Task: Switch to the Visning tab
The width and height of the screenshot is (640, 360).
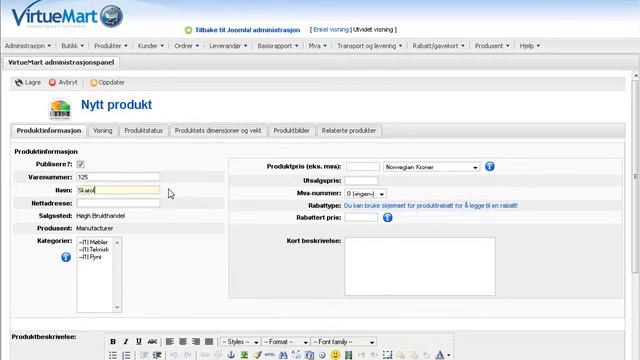Action: [102, 131]
